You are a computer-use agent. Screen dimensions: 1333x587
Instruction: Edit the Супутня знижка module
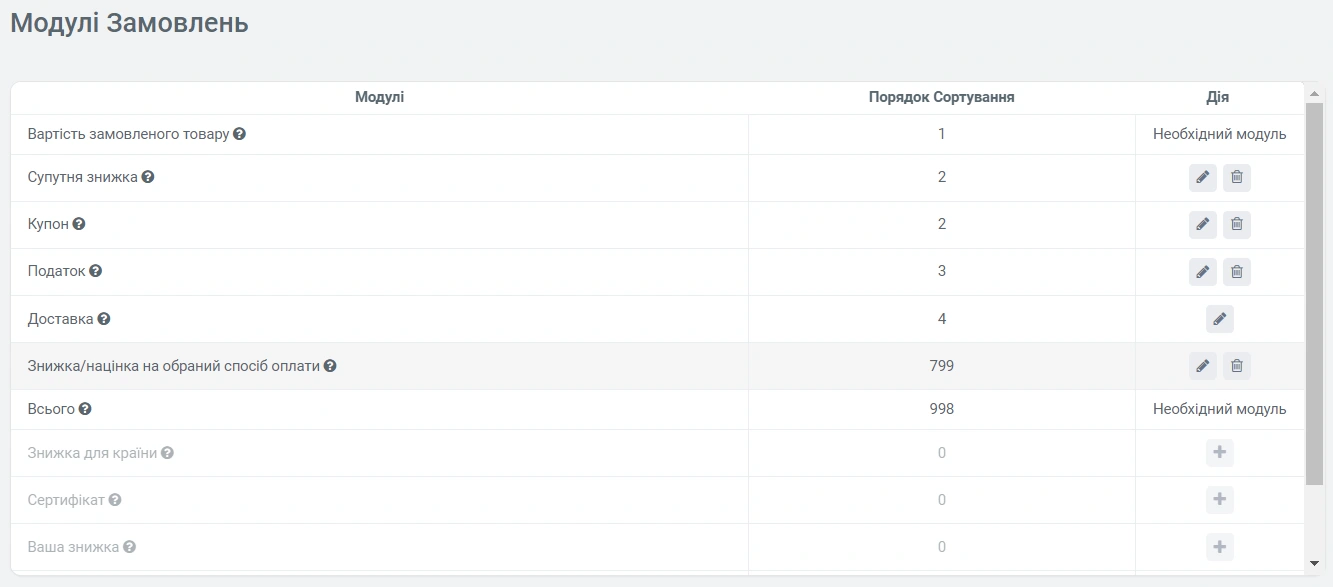coord(1203,178)
